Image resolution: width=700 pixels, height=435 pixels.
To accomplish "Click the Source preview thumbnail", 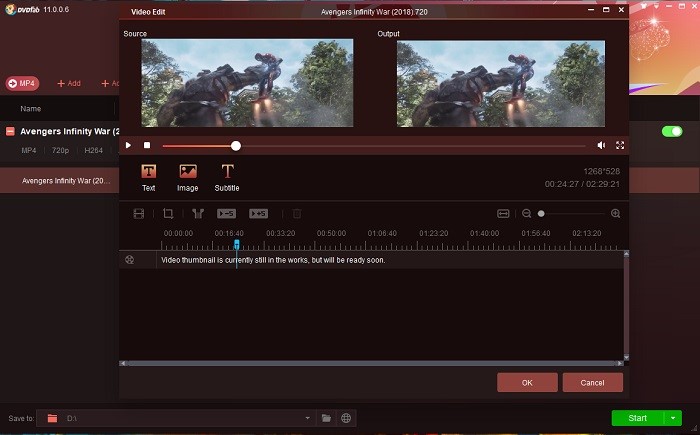I will (x=247, y=83).
